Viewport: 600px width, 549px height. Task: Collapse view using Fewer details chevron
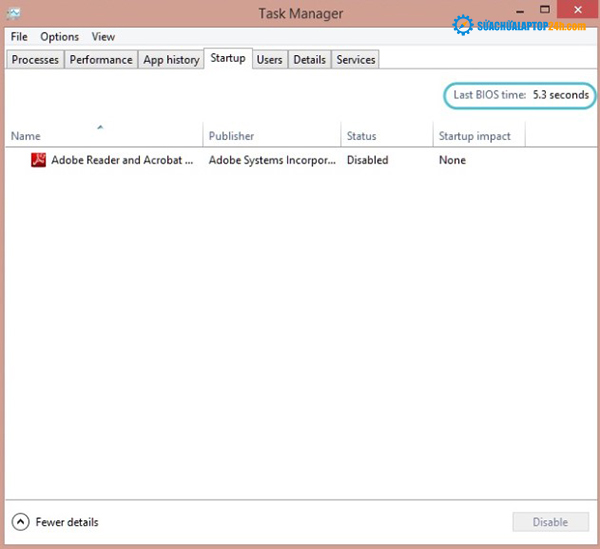point(21,522)
